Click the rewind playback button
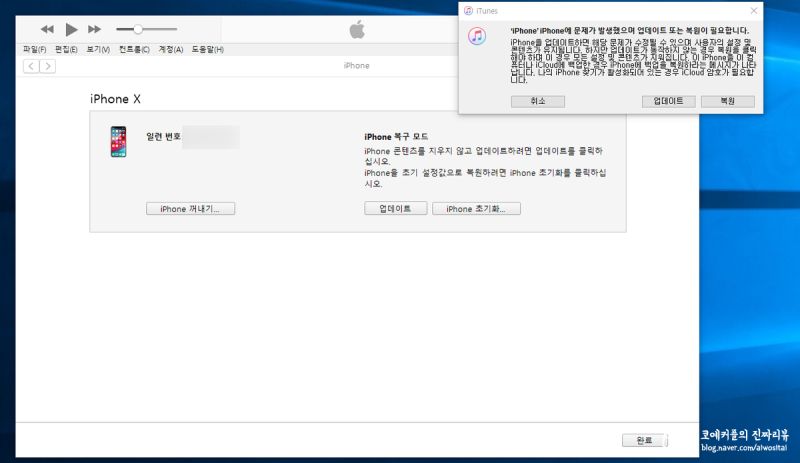 [x=47, y=30]
